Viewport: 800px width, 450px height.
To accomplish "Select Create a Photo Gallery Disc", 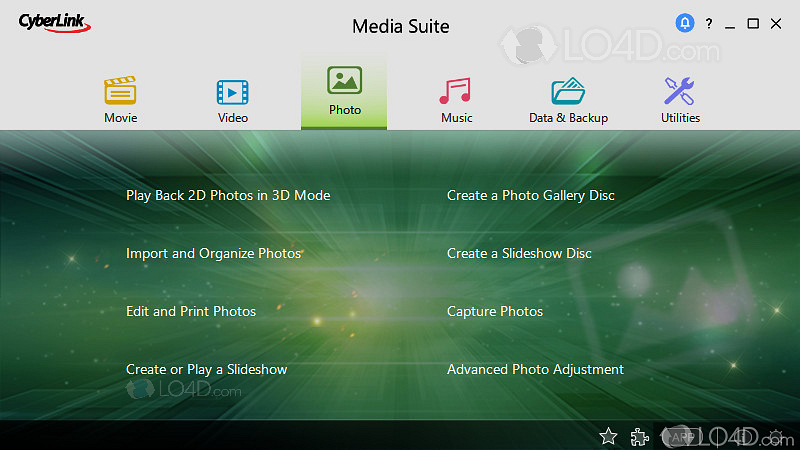I will click(x=531, y=195).
